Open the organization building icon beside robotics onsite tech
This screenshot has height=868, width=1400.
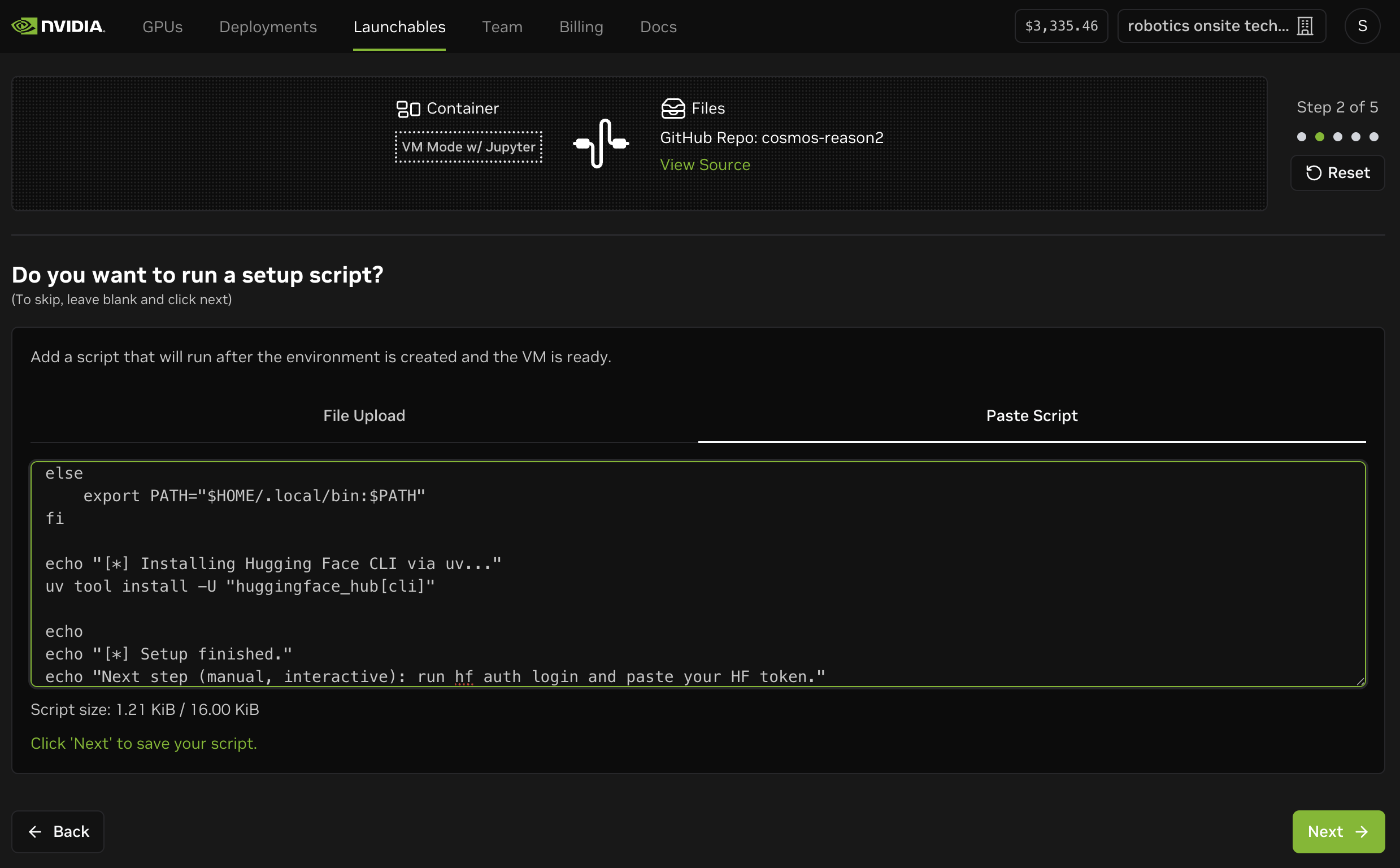point(1305,25)
